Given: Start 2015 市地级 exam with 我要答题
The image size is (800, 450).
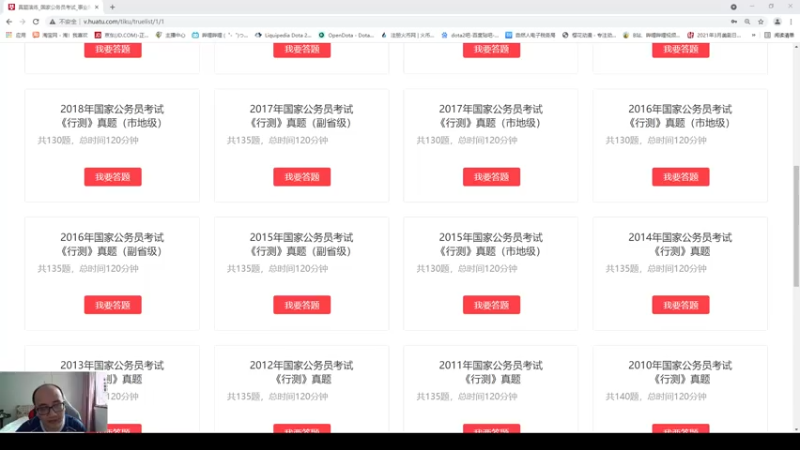Looking at the screenshot, I should (491, 305).
